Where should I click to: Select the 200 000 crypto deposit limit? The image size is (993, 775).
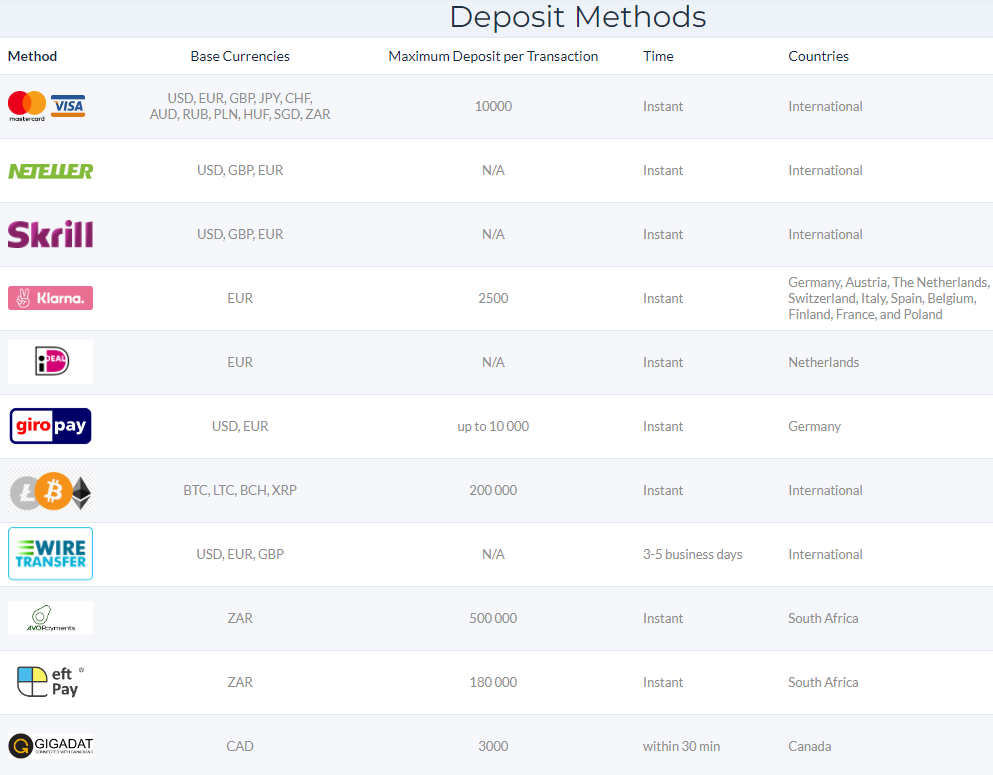493,490
